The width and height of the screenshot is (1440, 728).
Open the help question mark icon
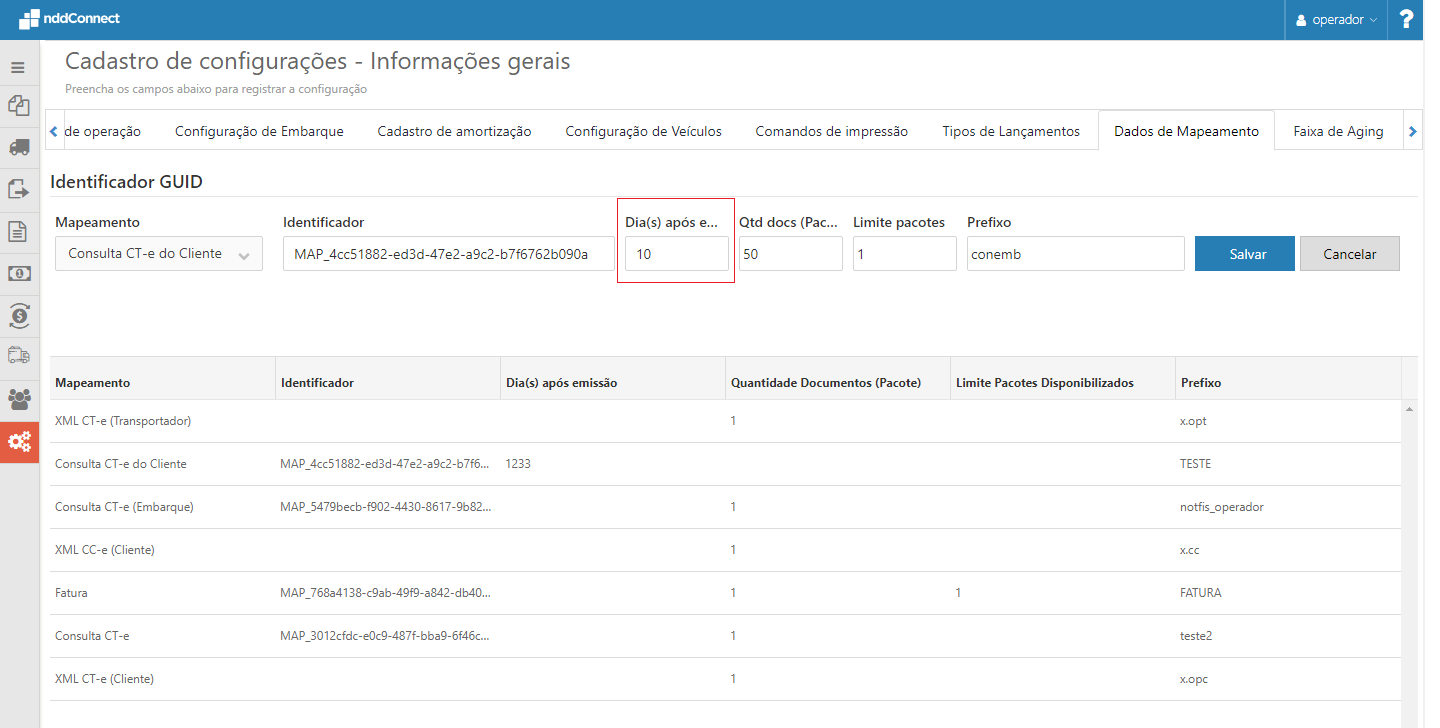[x=1406, y=20]
